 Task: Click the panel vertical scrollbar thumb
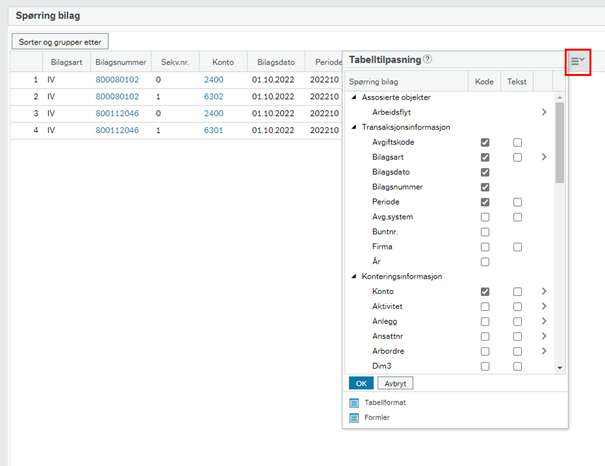point(559,142)
